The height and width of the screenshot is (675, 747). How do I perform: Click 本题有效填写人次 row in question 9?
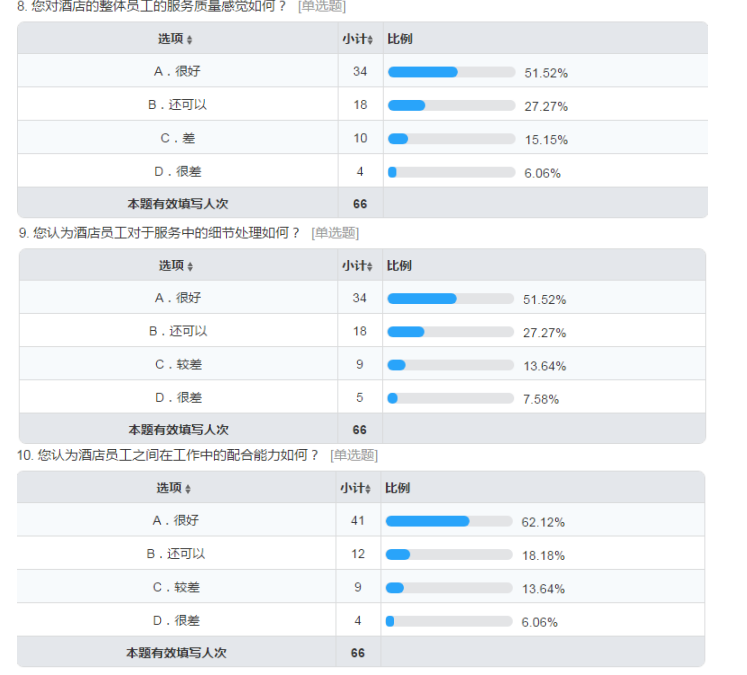pyautogui.click(x=363, y=429)
